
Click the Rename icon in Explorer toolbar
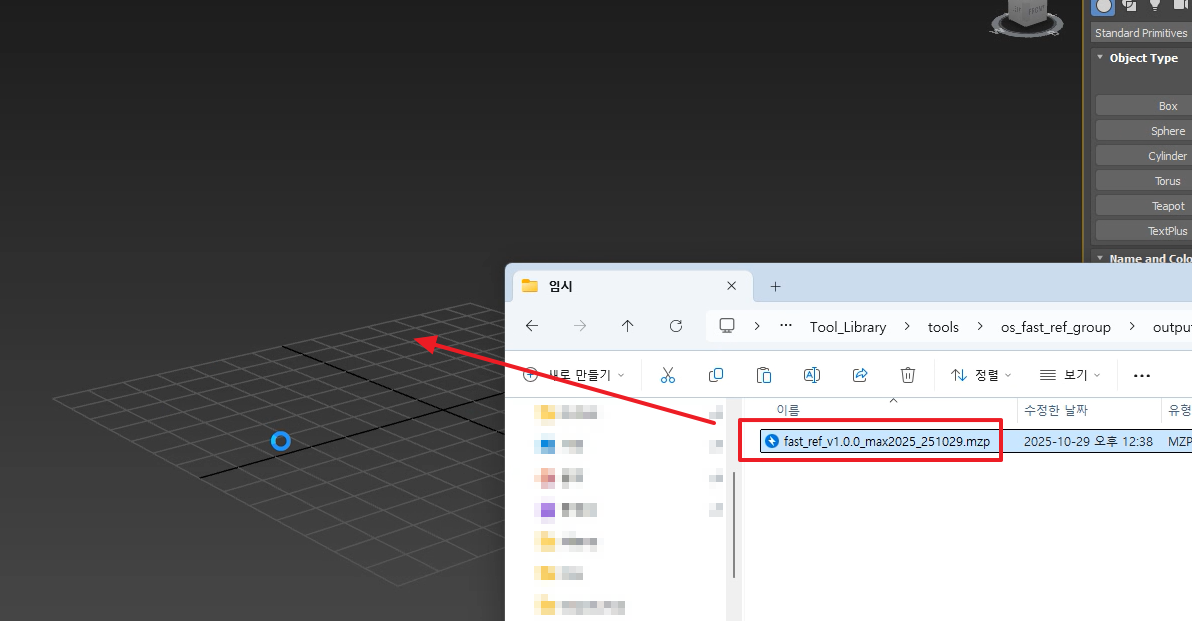click(812, 375)
